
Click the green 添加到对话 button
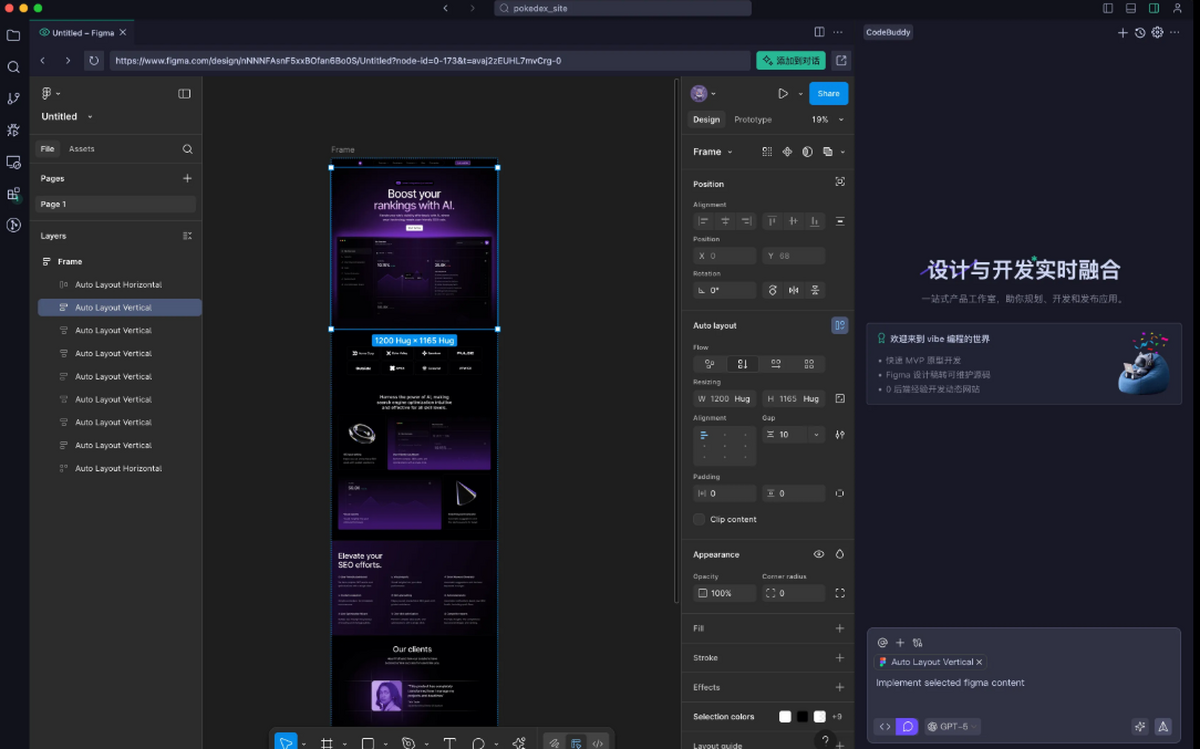[x=790, y=60]
